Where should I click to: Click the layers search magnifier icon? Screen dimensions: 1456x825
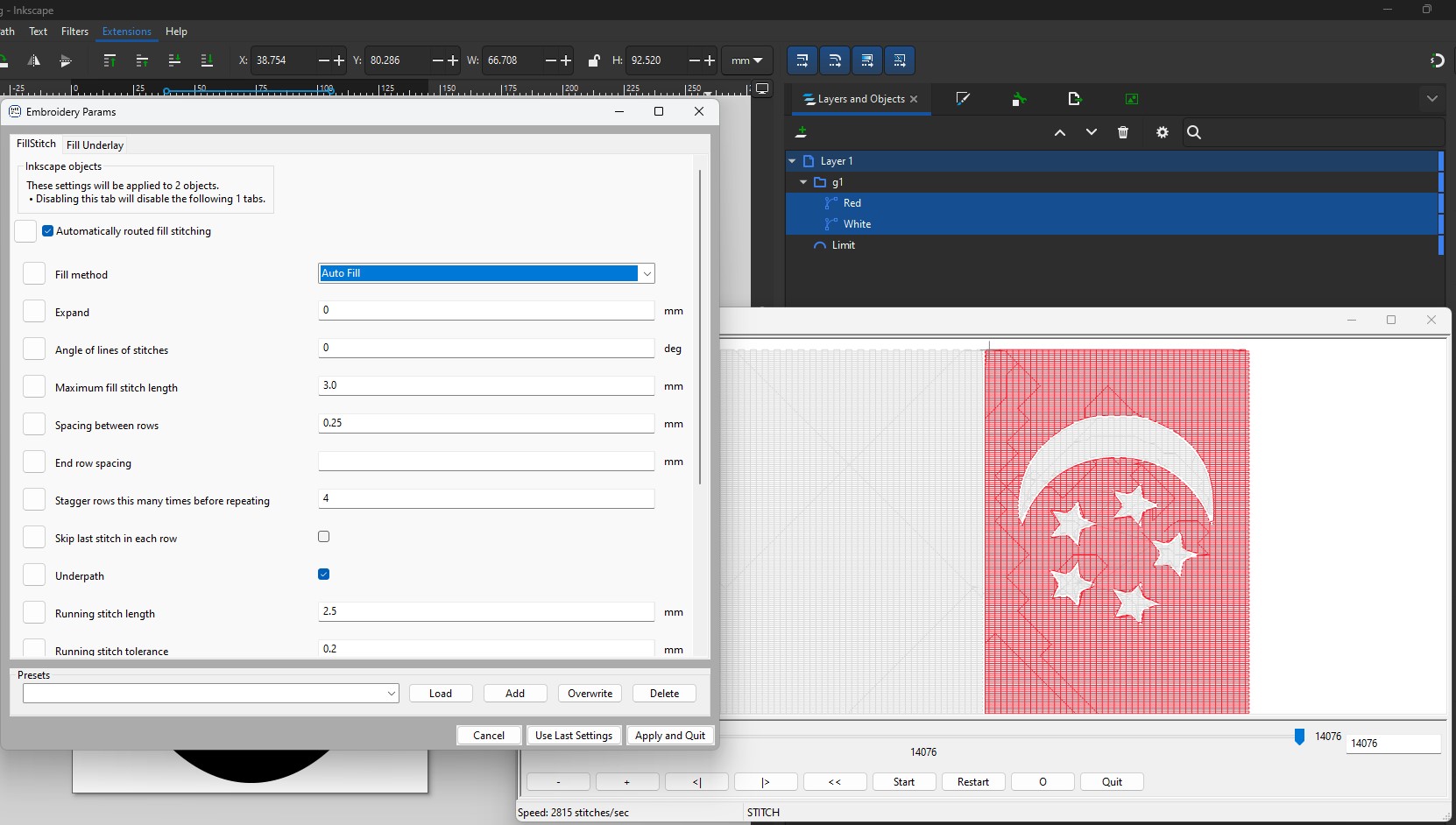[x=1194, y=132]
